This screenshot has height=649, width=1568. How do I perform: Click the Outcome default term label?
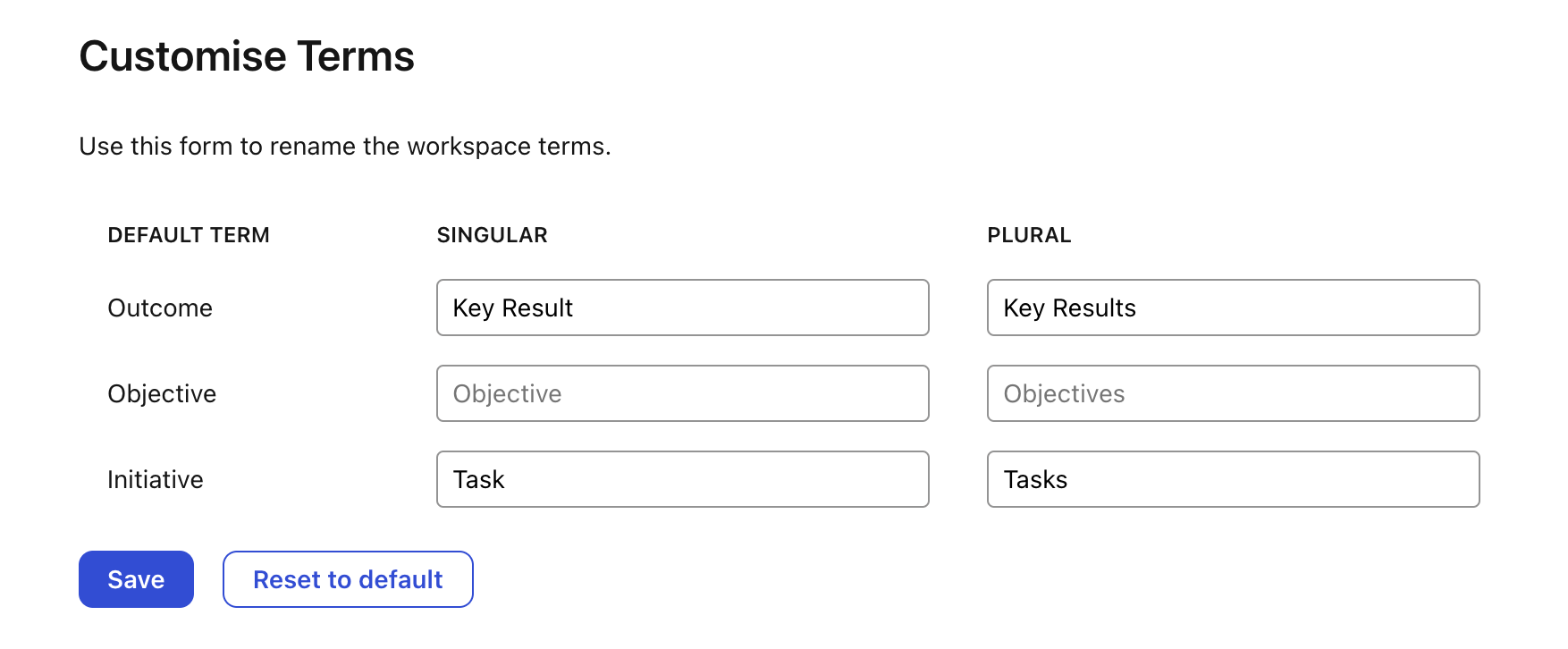(160, 308)
